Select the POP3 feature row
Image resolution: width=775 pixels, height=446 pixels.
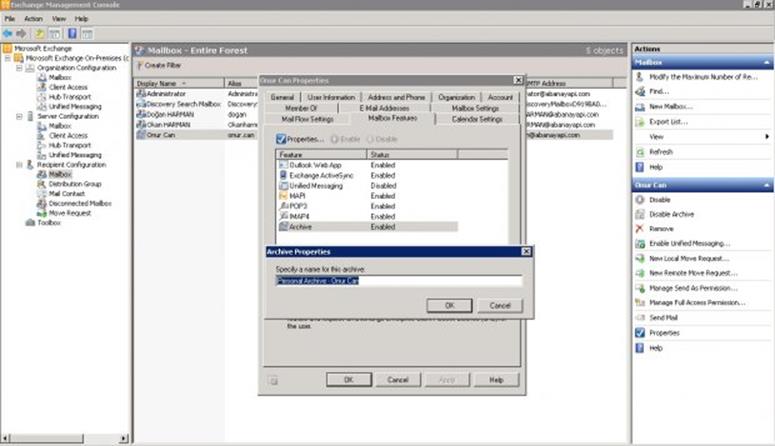pos(367,206)
